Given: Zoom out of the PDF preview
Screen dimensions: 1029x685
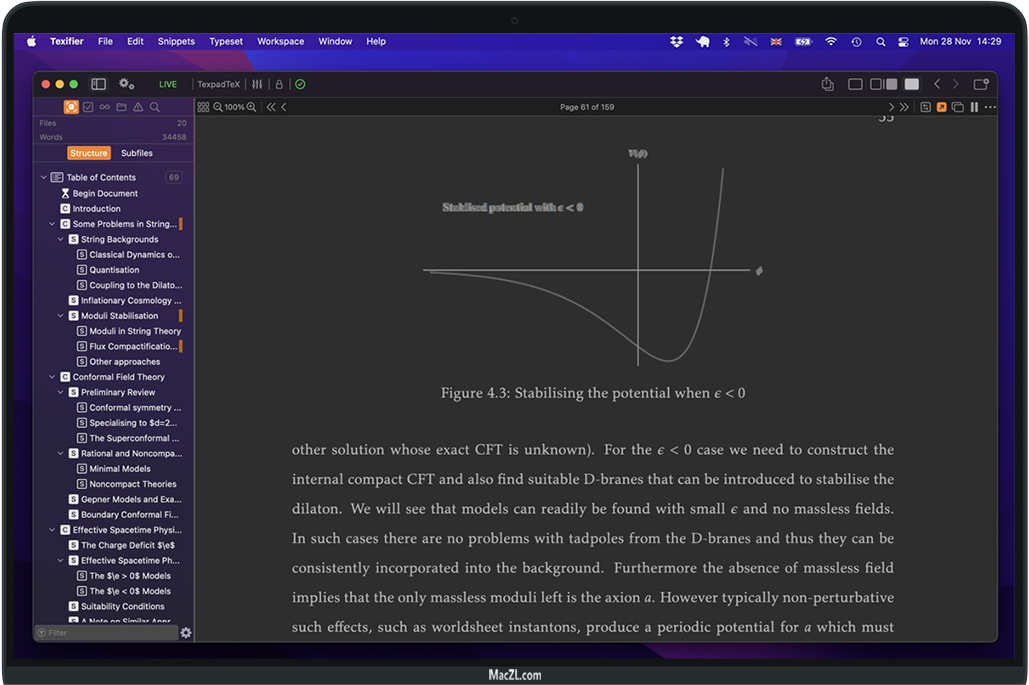Looking at the screenshot, I should 218,107.
